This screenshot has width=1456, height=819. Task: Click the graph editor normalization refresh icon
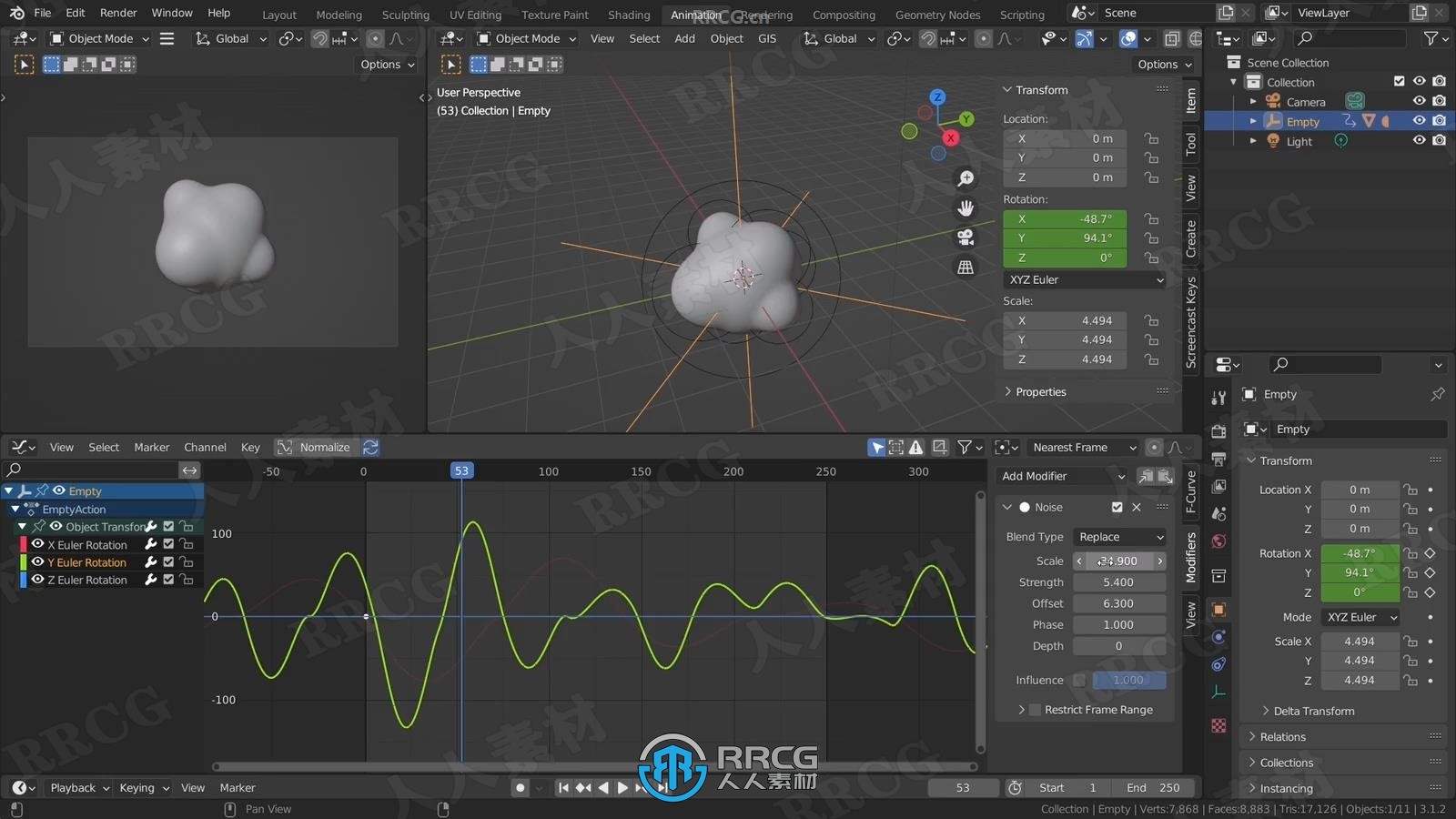point(370,447)
